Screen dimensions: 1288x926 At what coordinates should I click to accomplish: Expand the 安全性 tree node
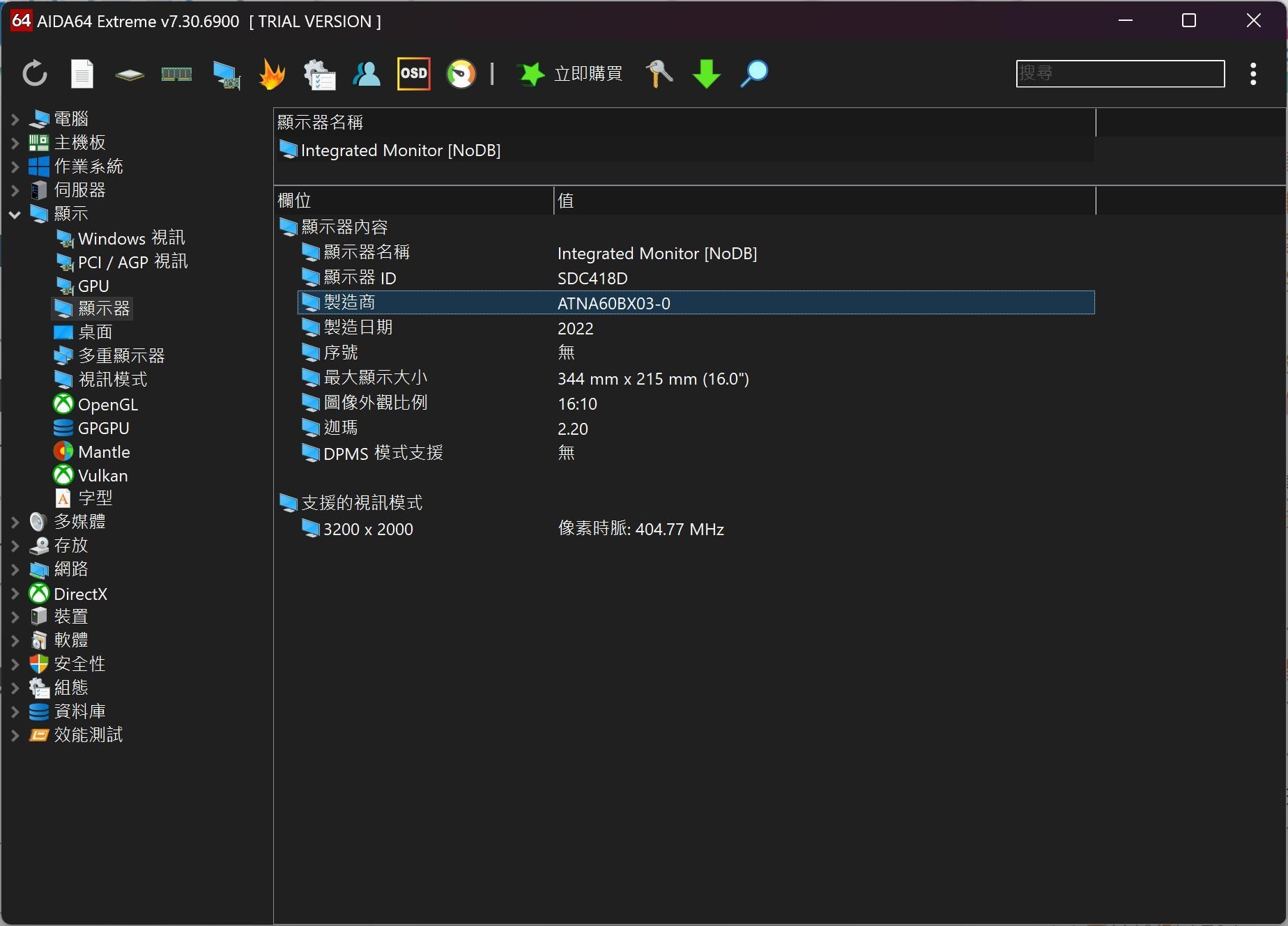tap(15, 665)
